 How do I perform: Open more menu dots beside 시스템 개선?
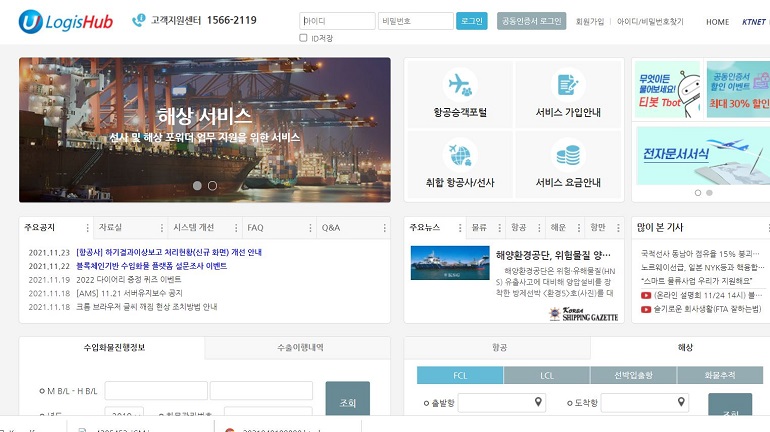coord(236,228)
